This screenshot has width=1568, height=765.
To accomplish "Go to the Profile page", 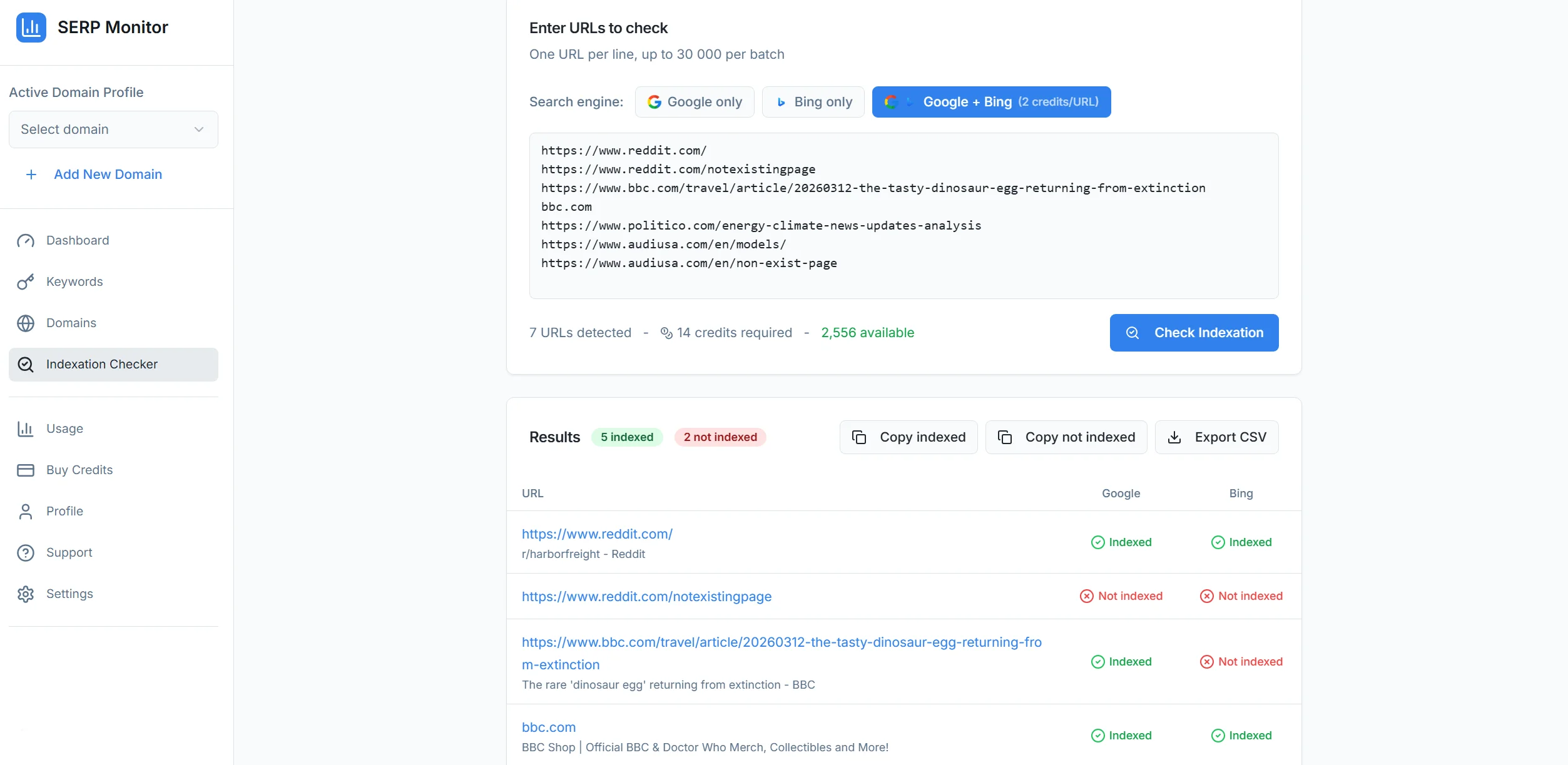I will 64,511.
